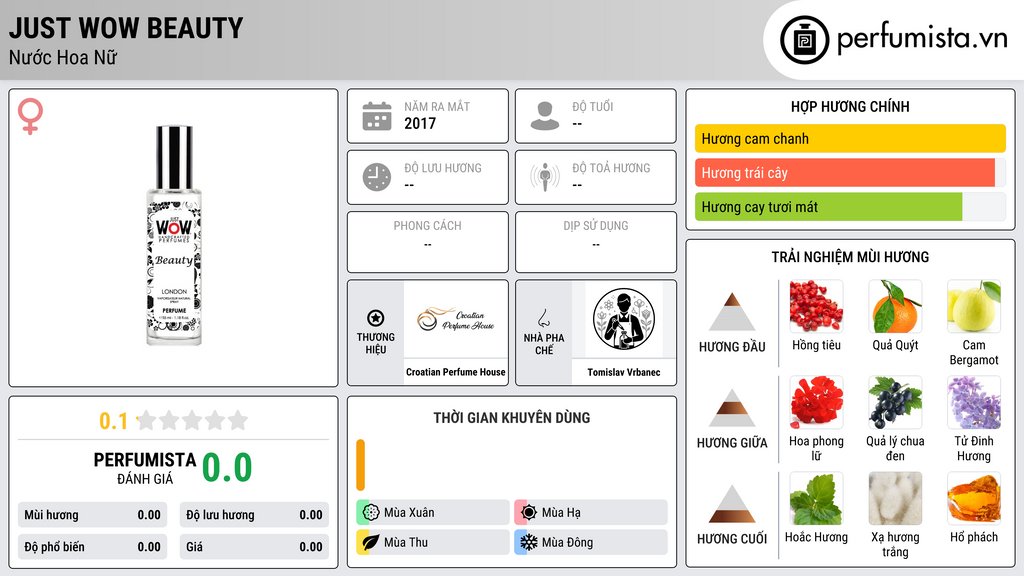Open the Croatian Perfume House logo

(x=456, y=319)
